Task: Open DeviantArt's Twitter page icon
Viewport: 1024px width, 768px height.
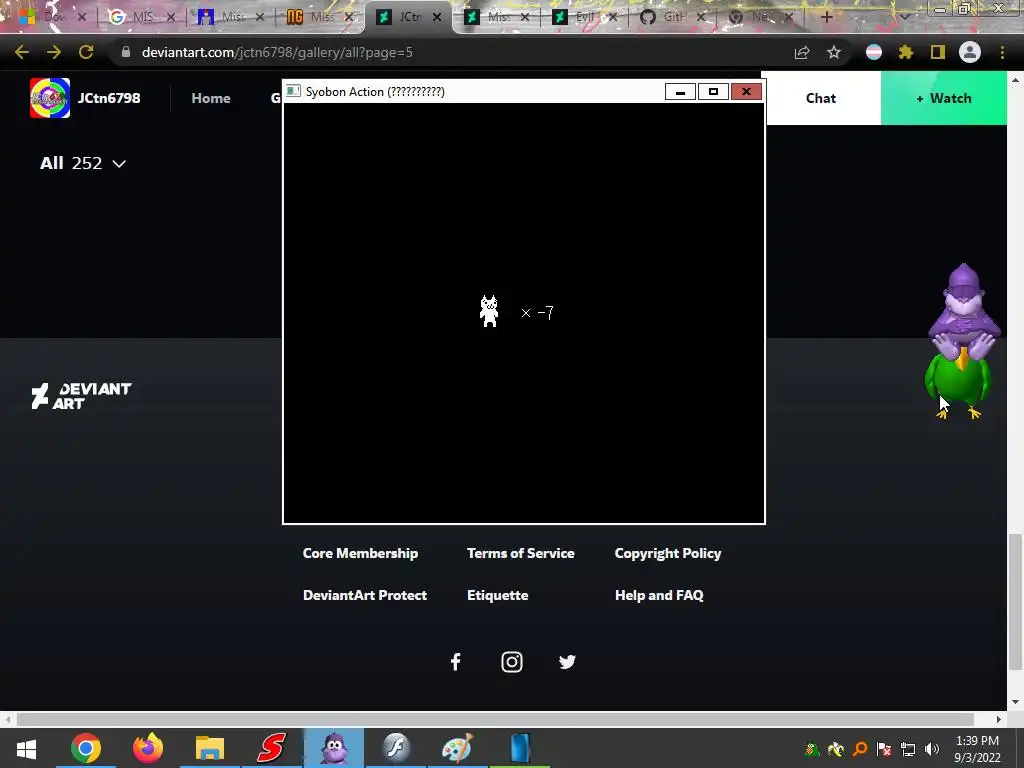Action: [568, 662]
